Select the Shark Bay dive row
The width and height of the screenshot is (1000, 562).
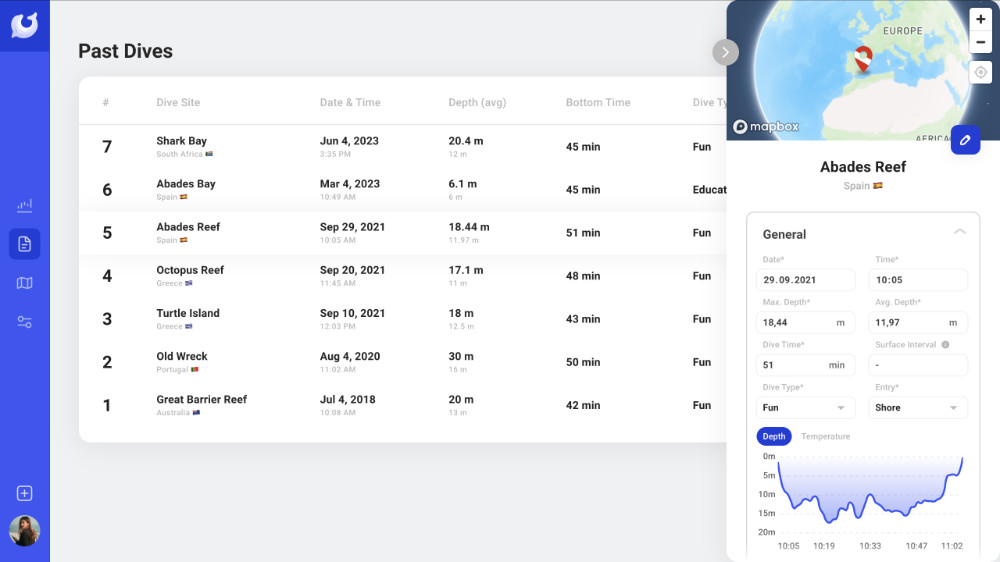400,146
